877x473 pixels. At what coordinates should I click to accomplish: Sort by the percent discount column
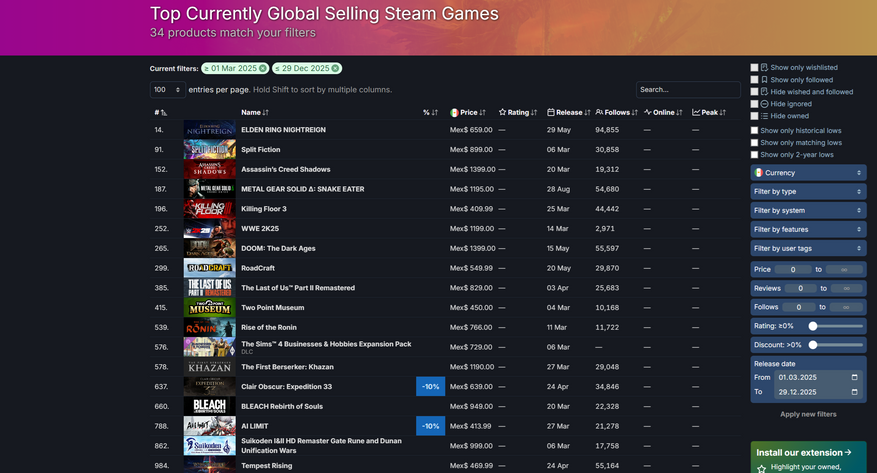[x=430, y=112]
